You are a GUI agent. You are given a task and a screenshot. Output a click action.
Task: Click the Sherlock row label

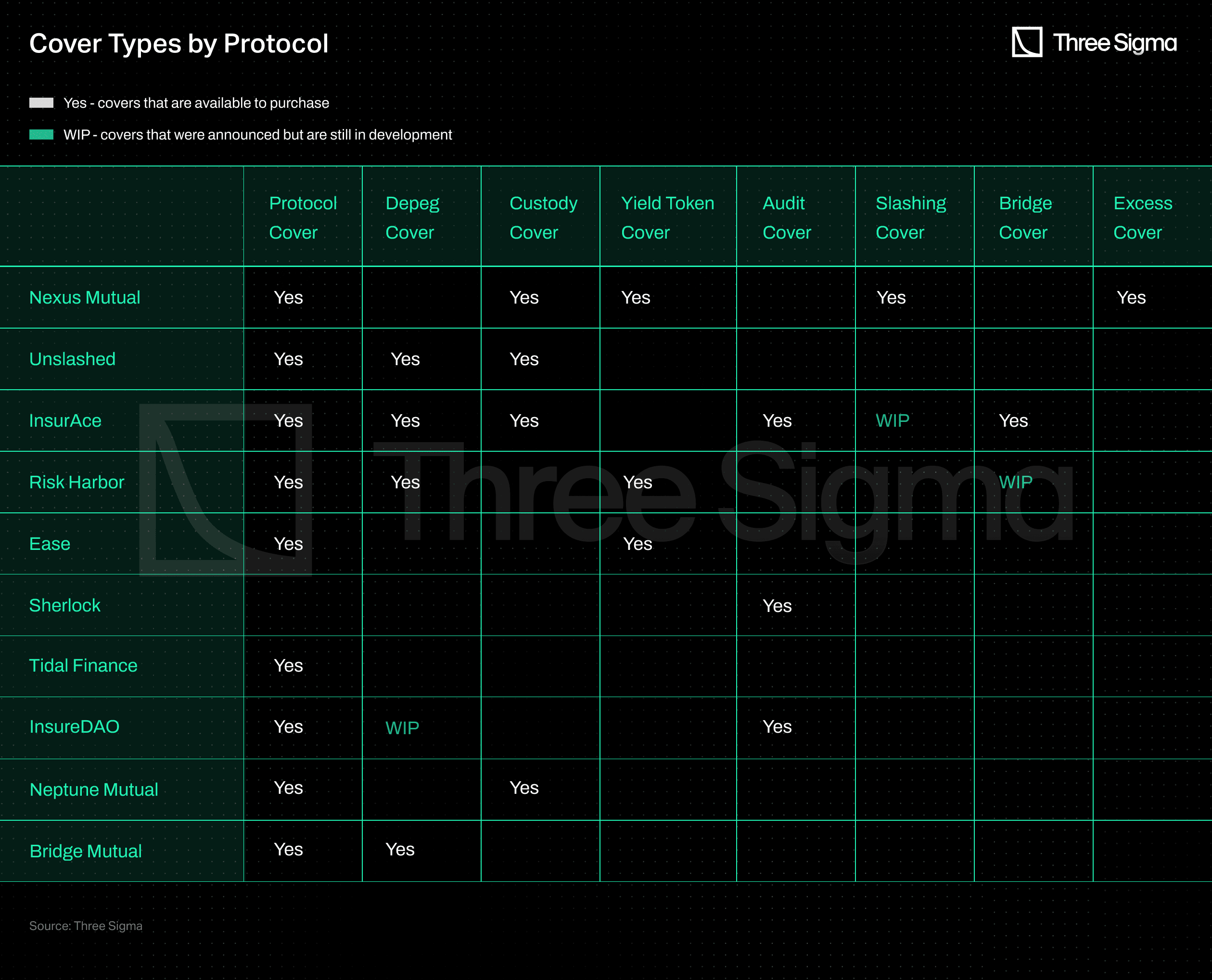click(64, 605)
